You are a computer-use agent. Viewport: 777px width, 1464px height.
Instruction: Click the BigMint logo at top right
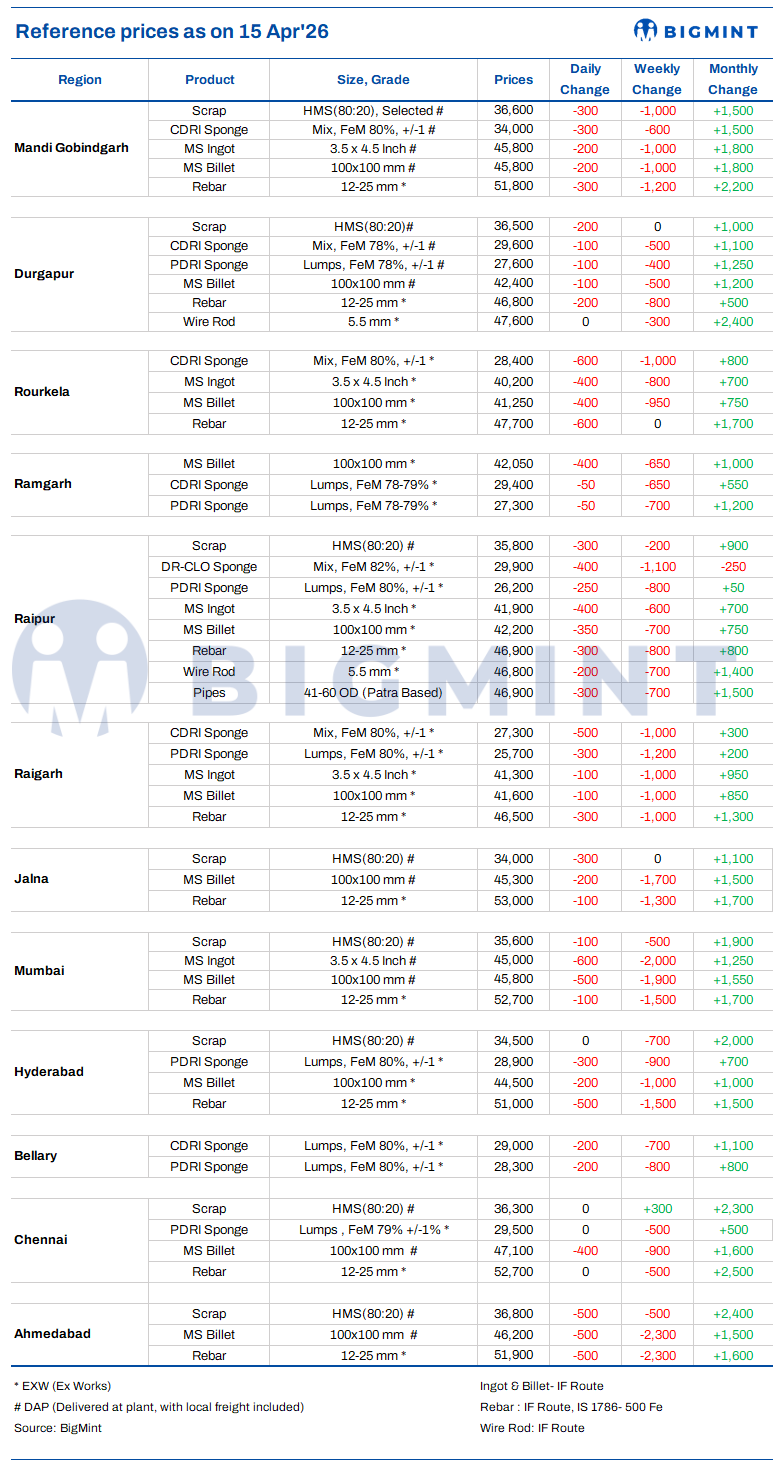[x=696, y=31]
